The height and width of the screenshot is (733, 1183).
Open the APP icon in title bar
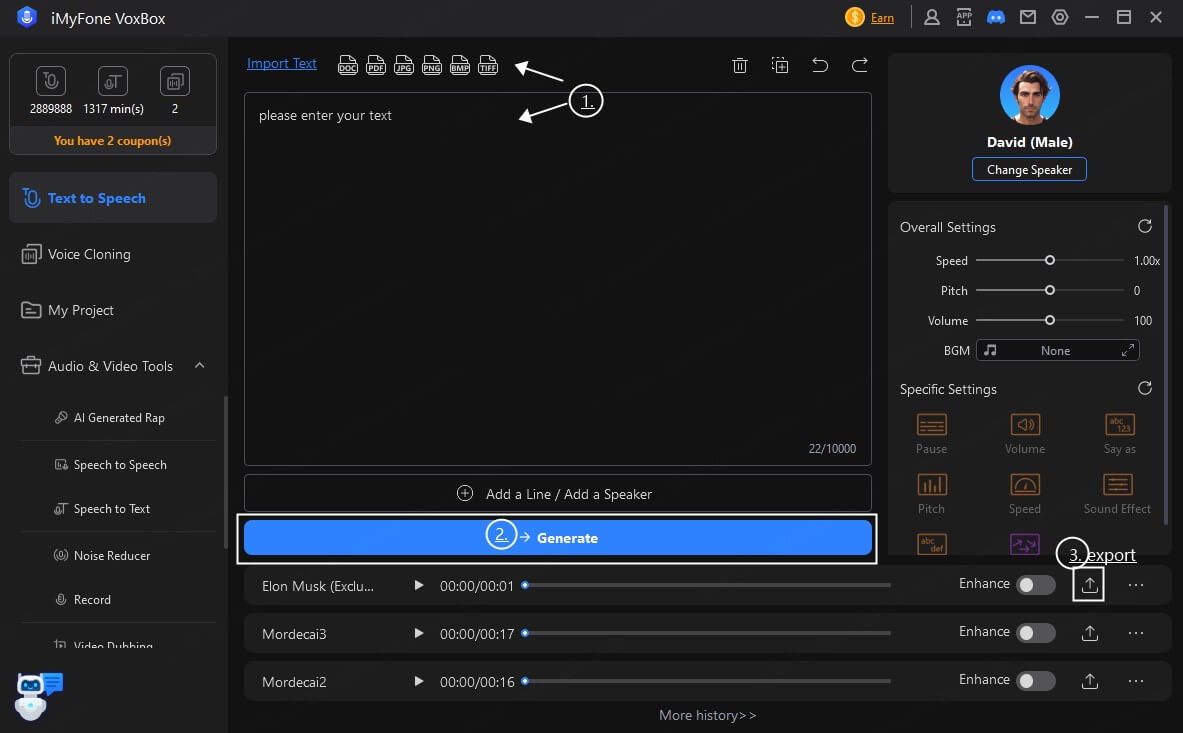click(x=964, y=17)
